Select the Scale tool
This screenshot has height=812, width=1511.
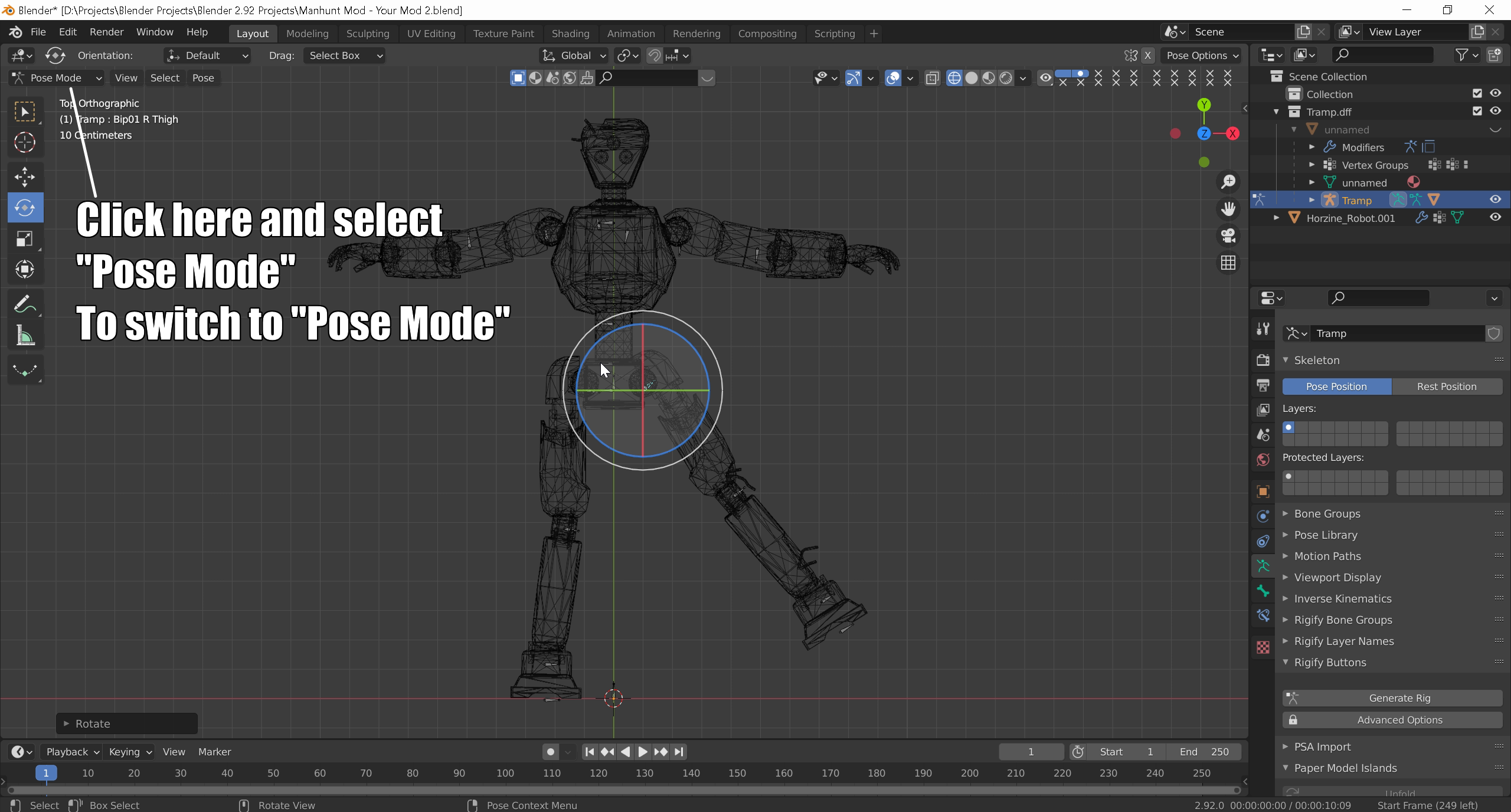[25, 239]
